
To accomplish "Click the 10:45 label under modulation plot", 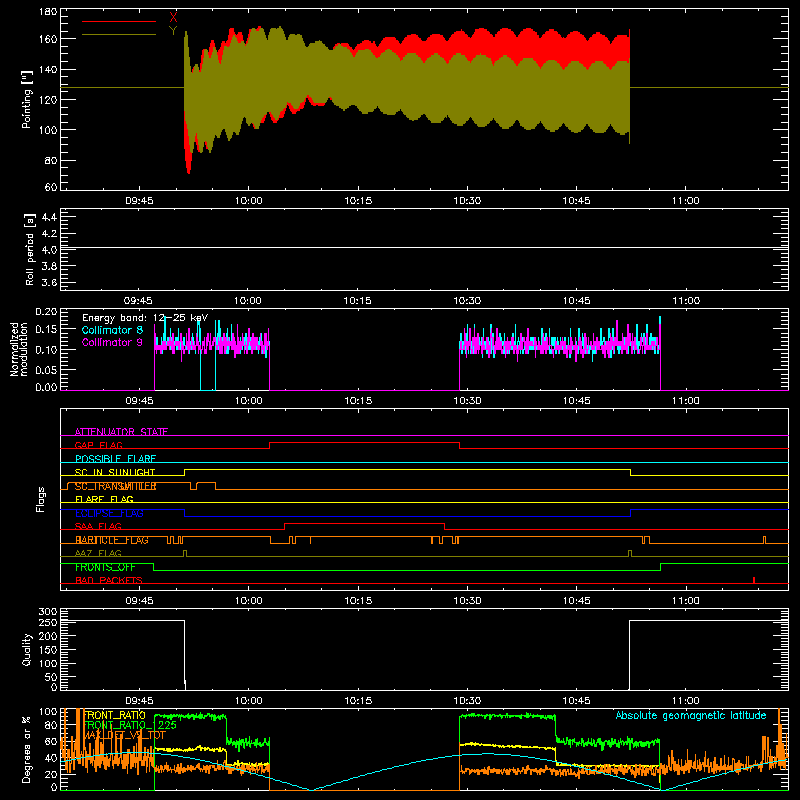I will tap(577, 401).
